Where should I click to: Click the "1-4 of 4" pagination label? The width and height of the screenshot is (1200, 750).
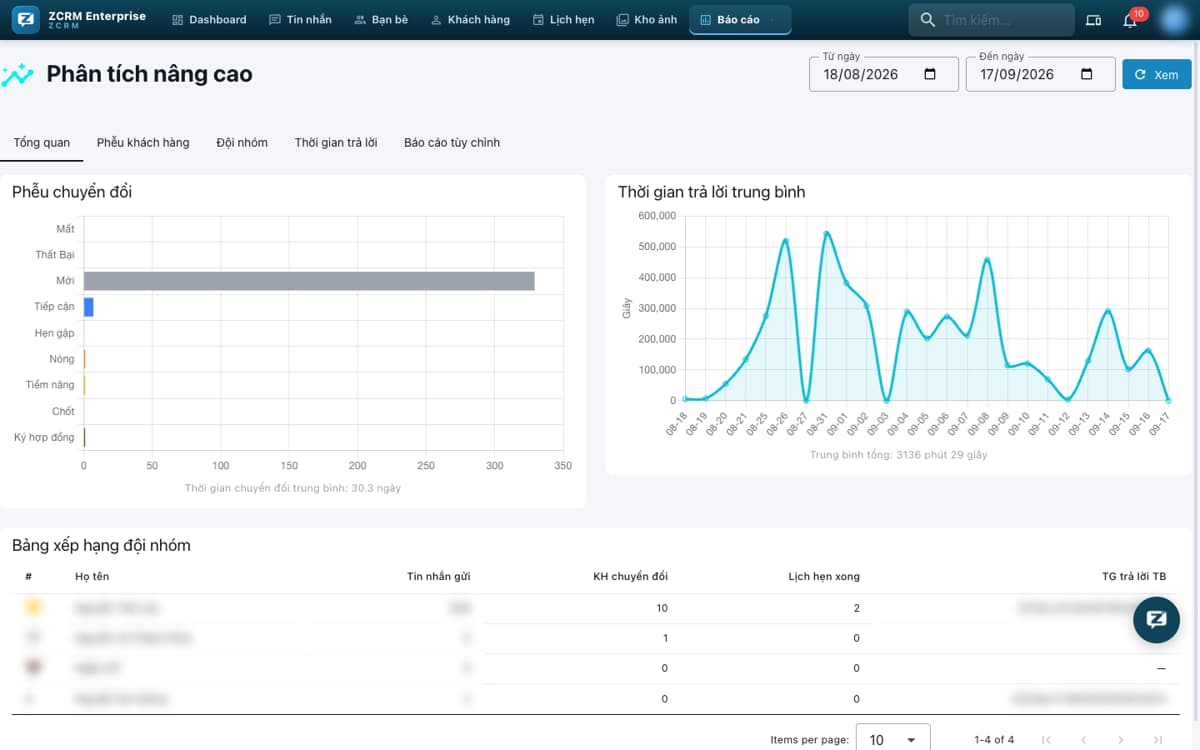tap(994, 740)
